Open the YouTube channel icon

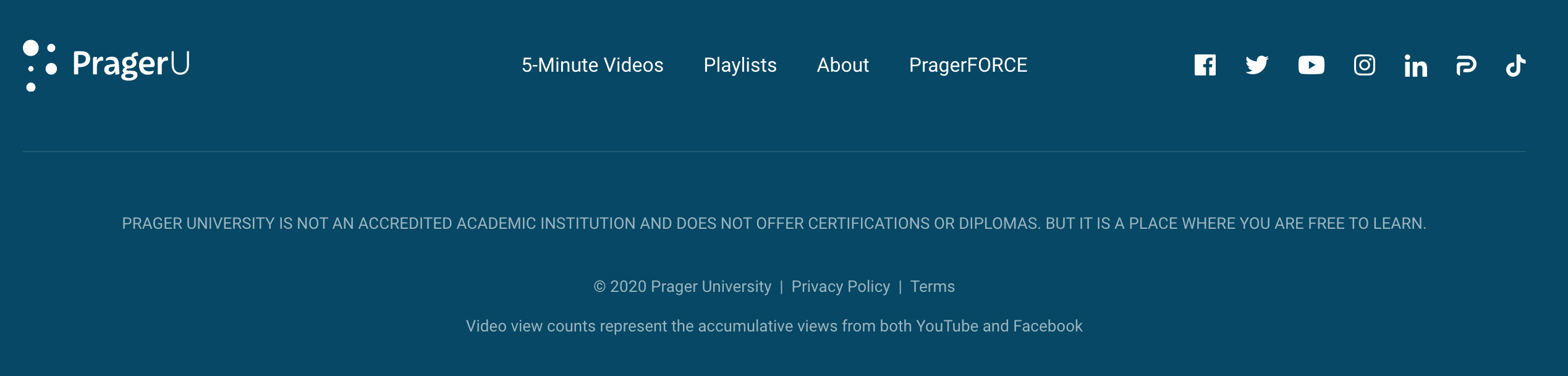1311,65
